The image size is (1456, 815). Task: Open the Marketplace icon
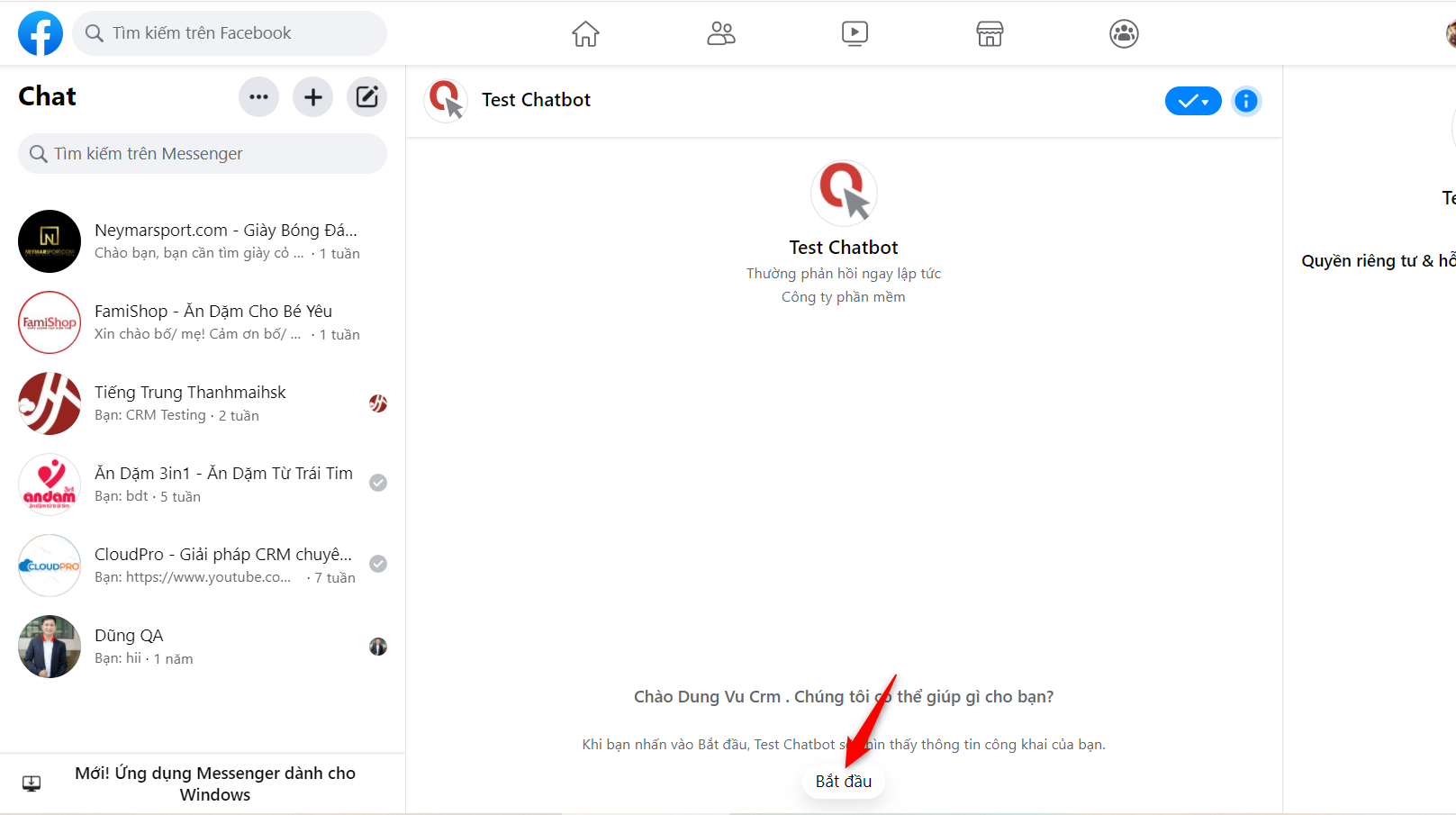[990, 33]
